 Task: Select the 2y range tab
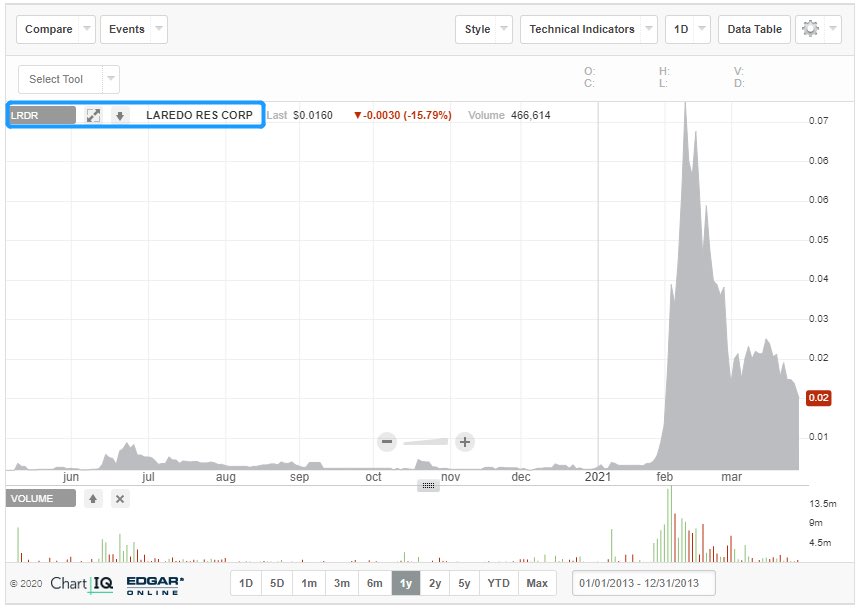(435, 583)
